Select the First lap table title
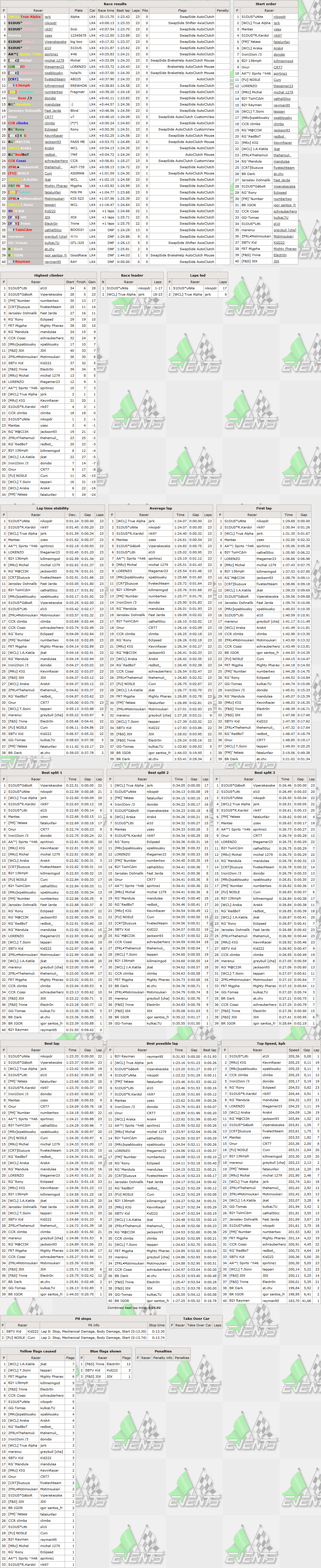This screenshot has width=321, height=1568. click(264, 508)
